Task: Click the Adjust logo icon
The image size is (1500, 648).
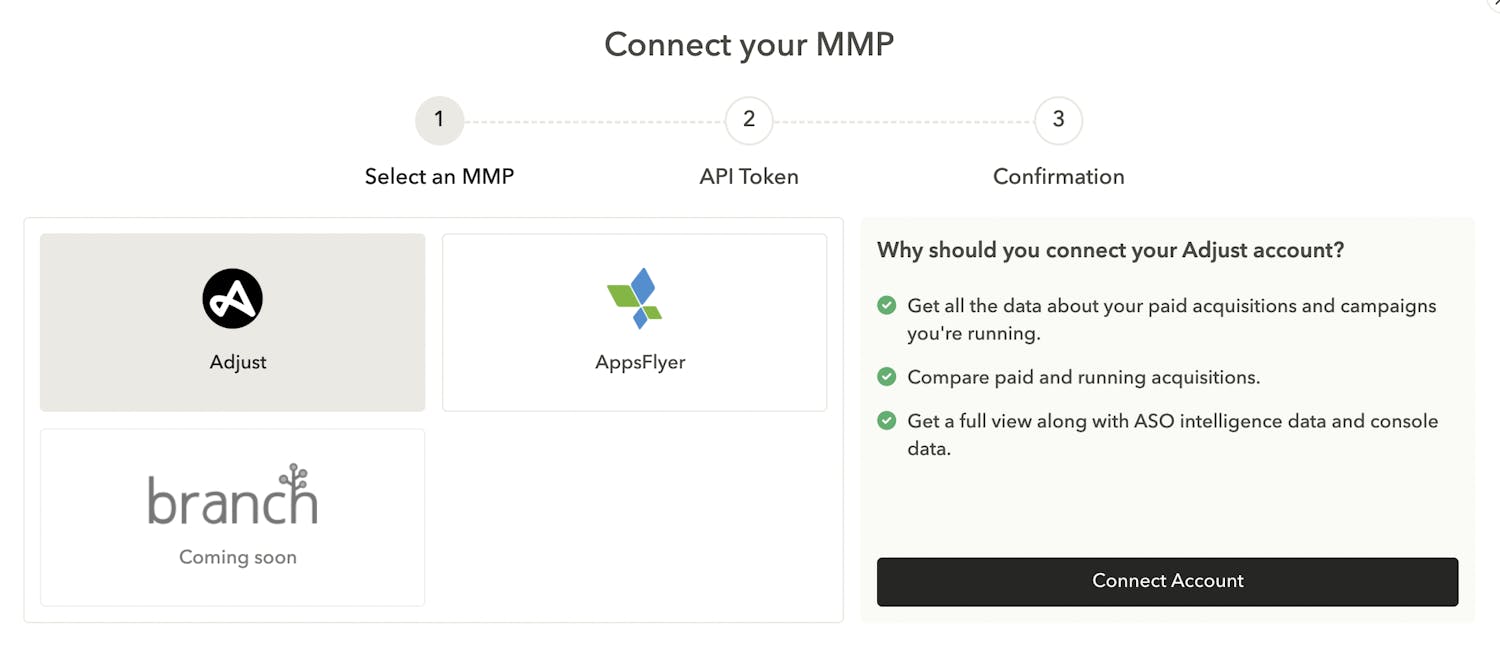Action: [x=232, y=298]
